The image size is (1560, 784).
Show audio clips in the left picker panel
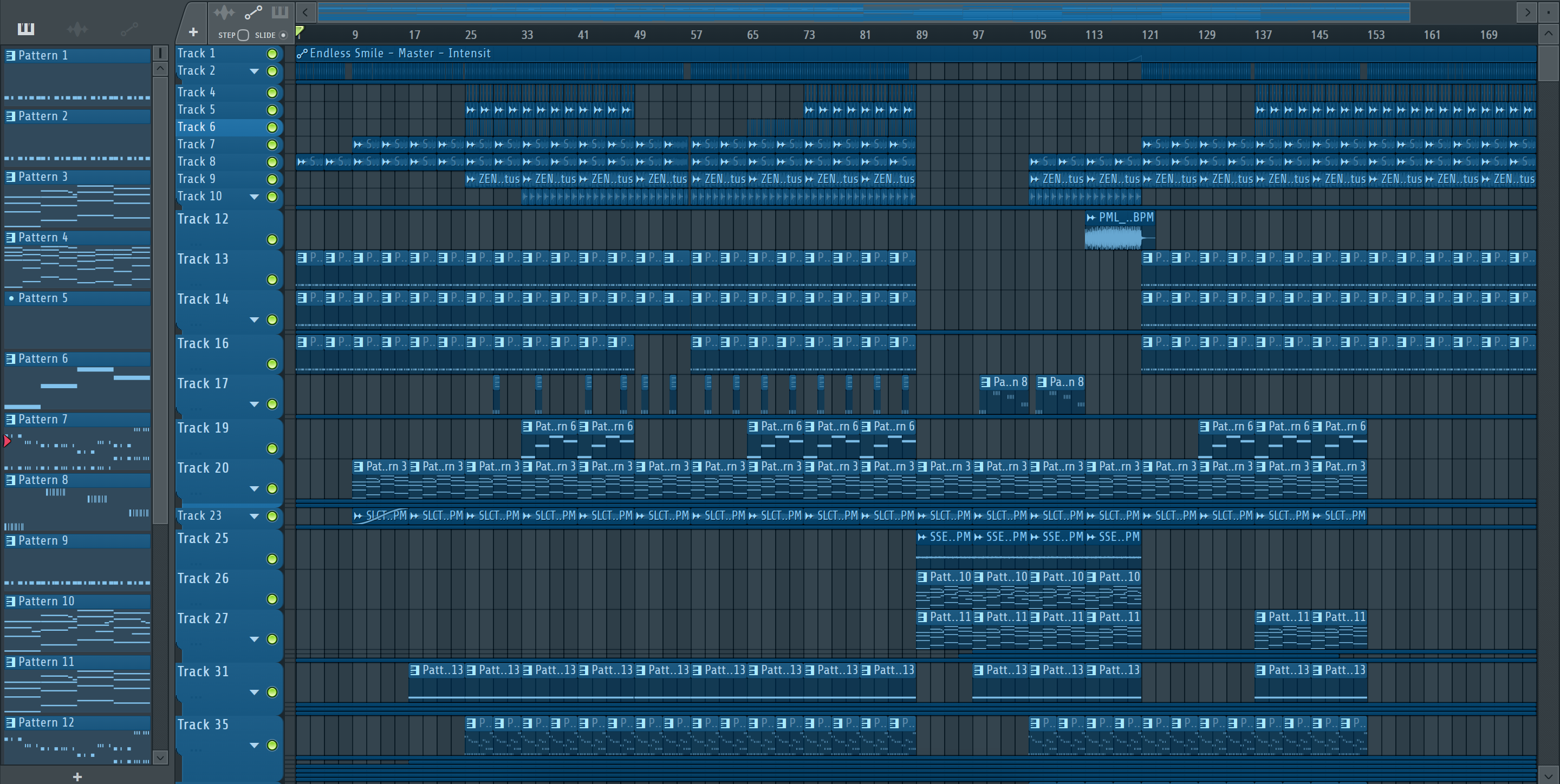(x=77, y=29)
